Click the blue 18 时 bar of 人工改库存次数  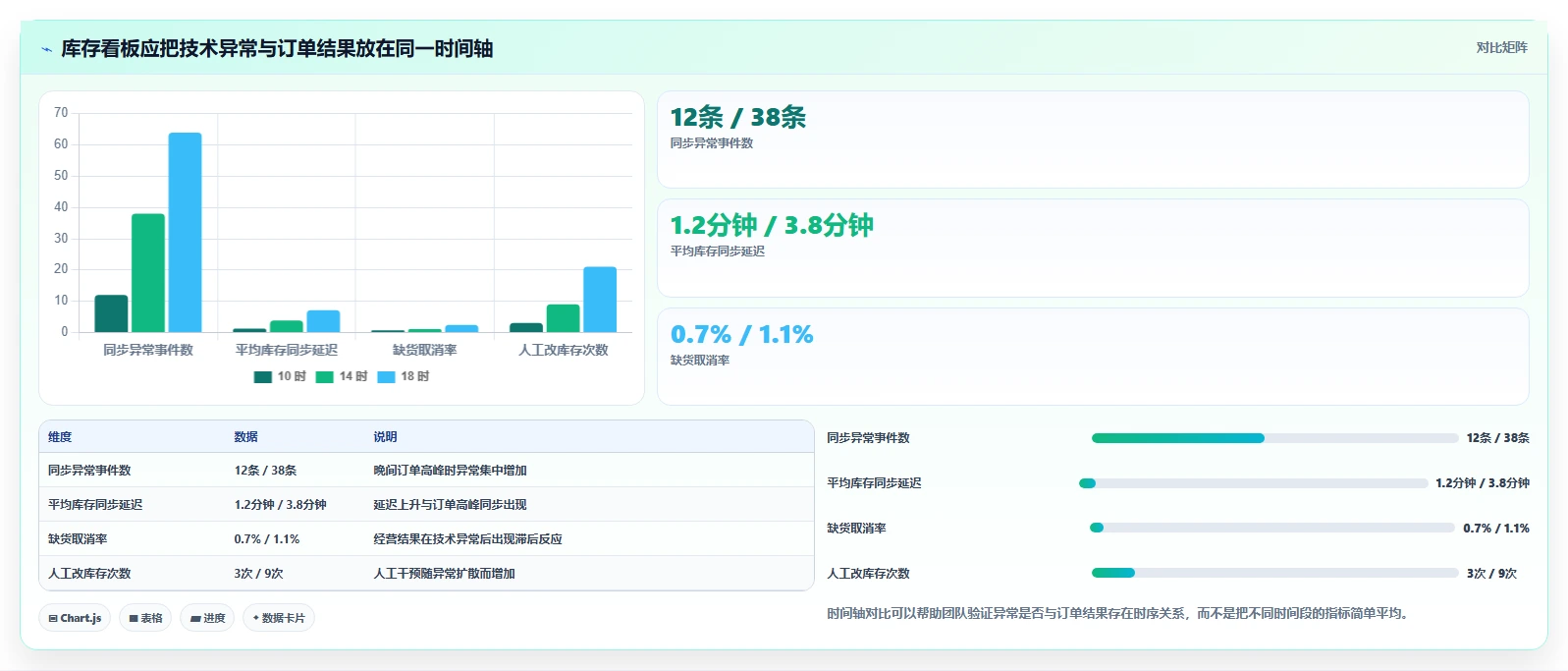600,300
